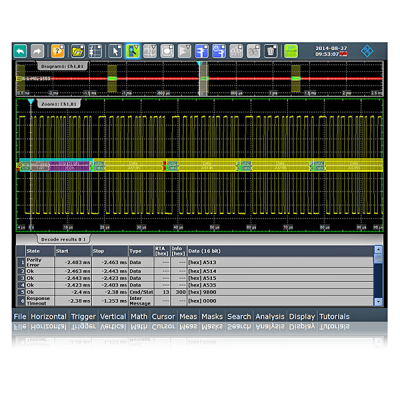The width and height of the screenshot is (400, 400).
Task: Click the bright green waveform icon
Action: (x=291, y=51)
